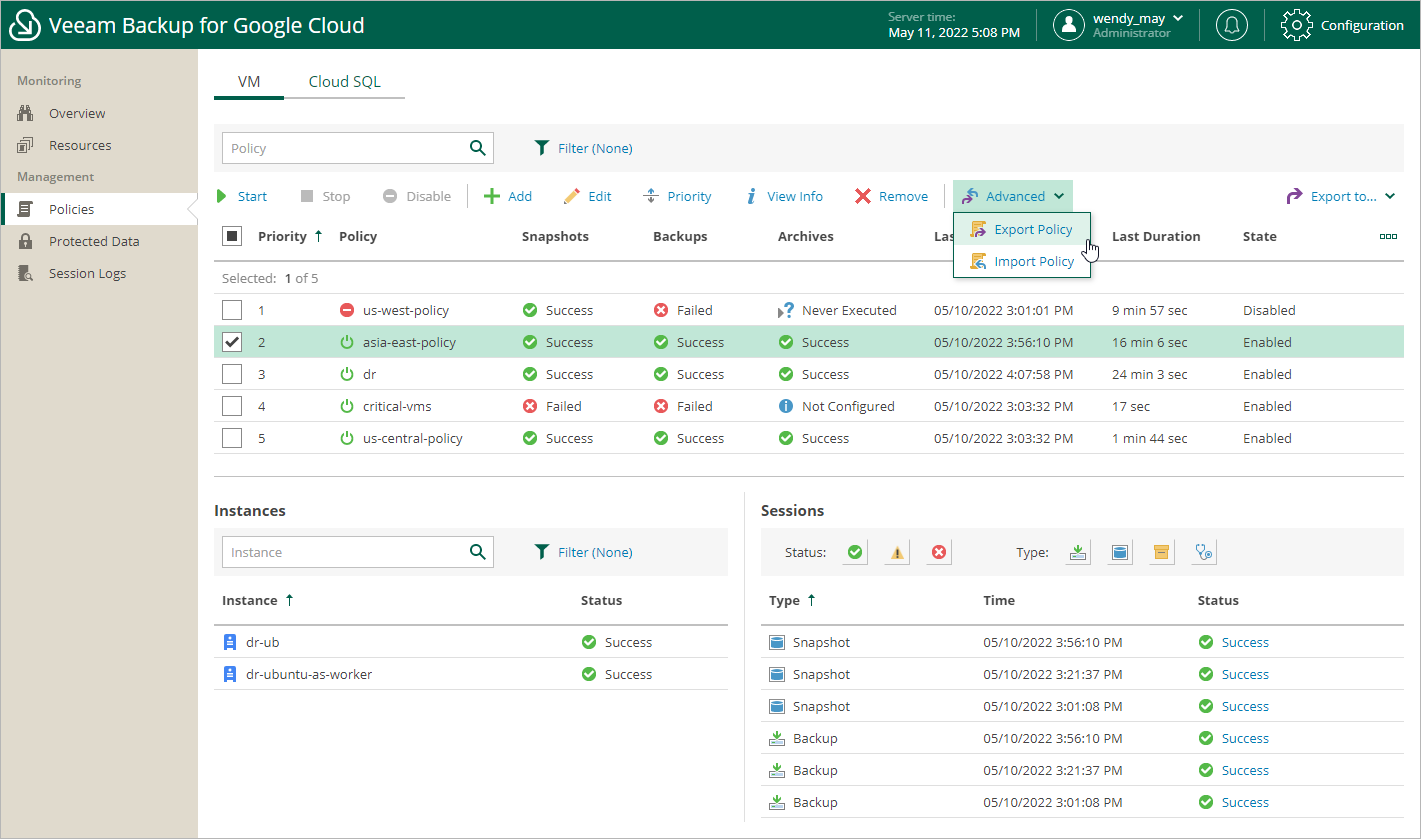Sort instances by Instance column header

[x=258, y=600]
